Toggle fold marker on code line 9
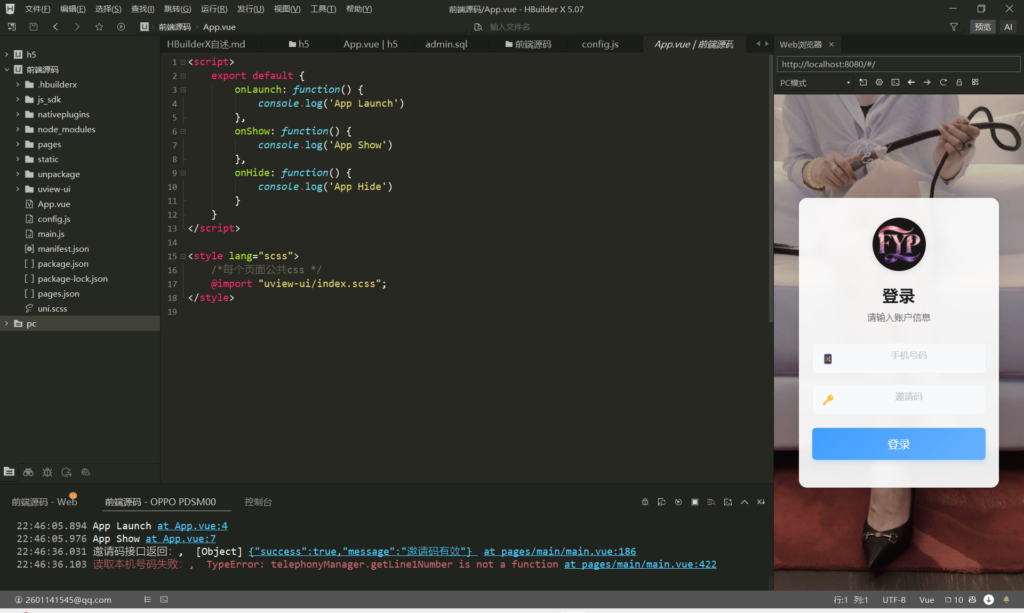The width and height of the screenshot is (1024, 613). tap(183, 173)
